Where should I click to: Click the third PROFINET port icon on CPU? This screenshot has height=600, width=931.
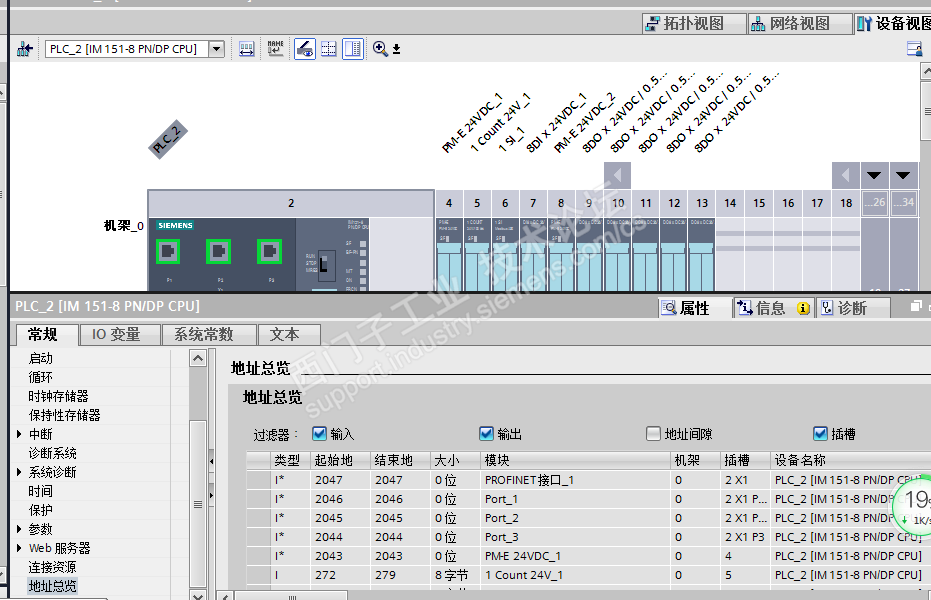[x=270, y=252]
